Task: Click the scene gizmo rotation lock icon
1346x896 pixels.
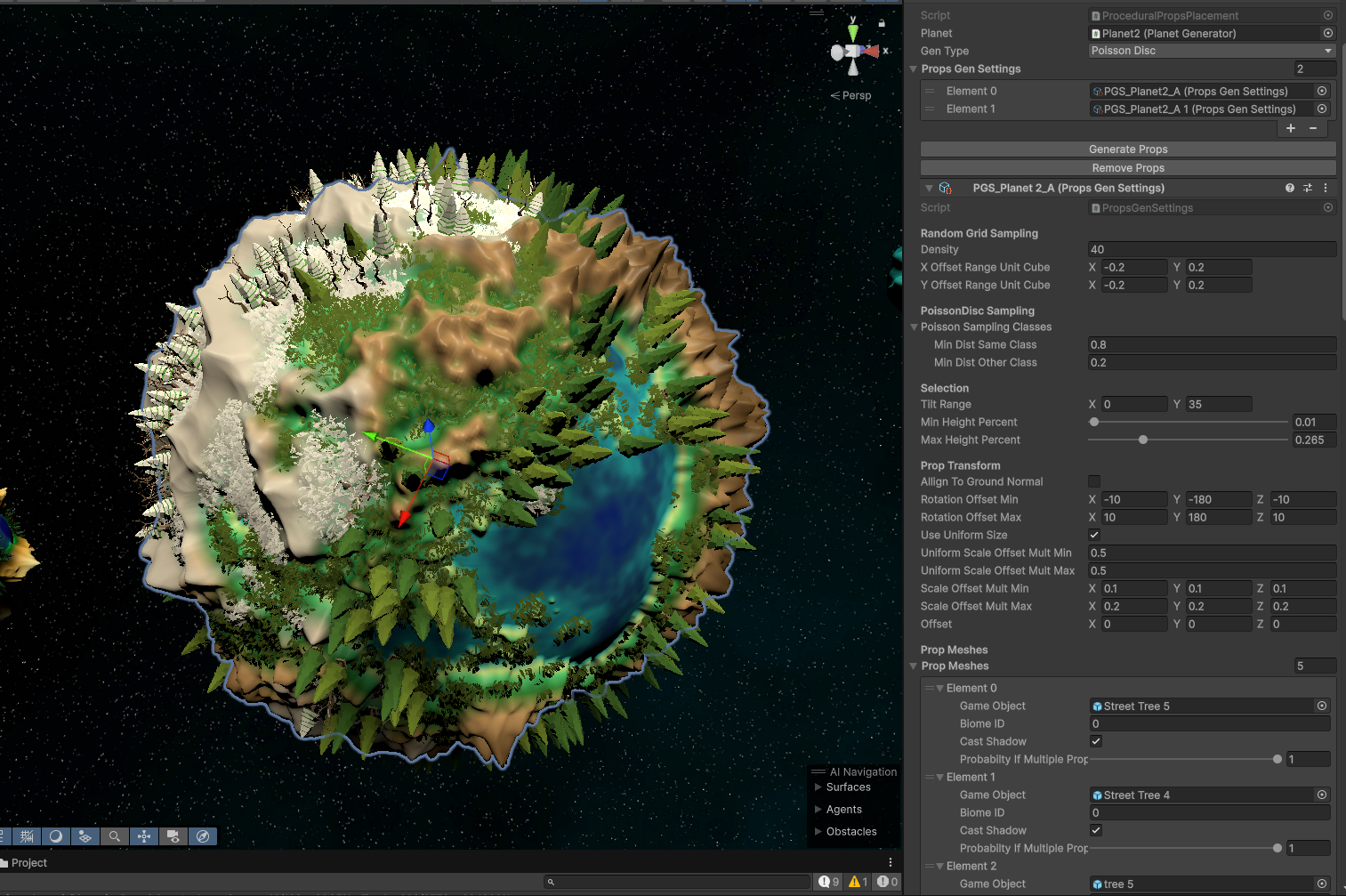Action: pos(882,24)
